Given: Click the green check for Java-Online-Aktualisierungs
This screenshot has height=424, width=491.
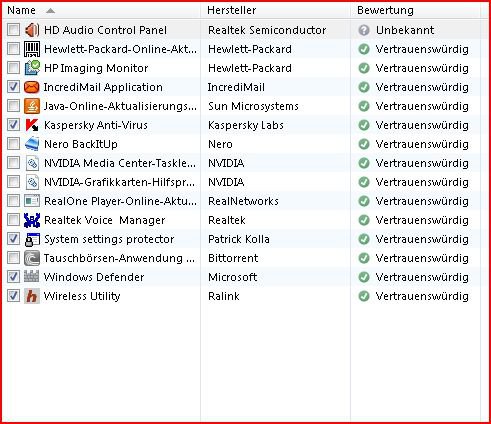Looking at the screenshot, I should [364, 106].
